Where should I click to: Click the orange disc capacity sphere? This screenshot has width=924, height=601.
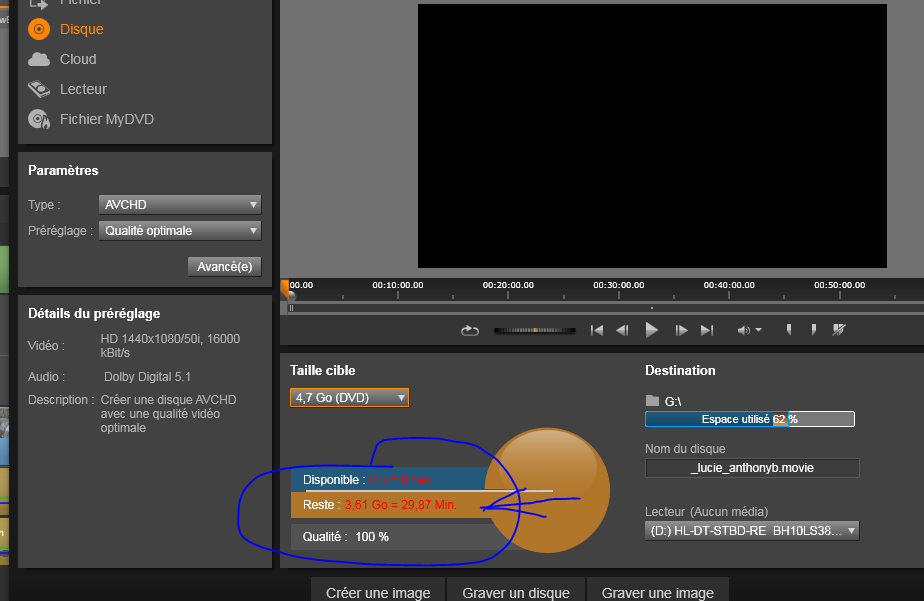[x=548, y=490]
